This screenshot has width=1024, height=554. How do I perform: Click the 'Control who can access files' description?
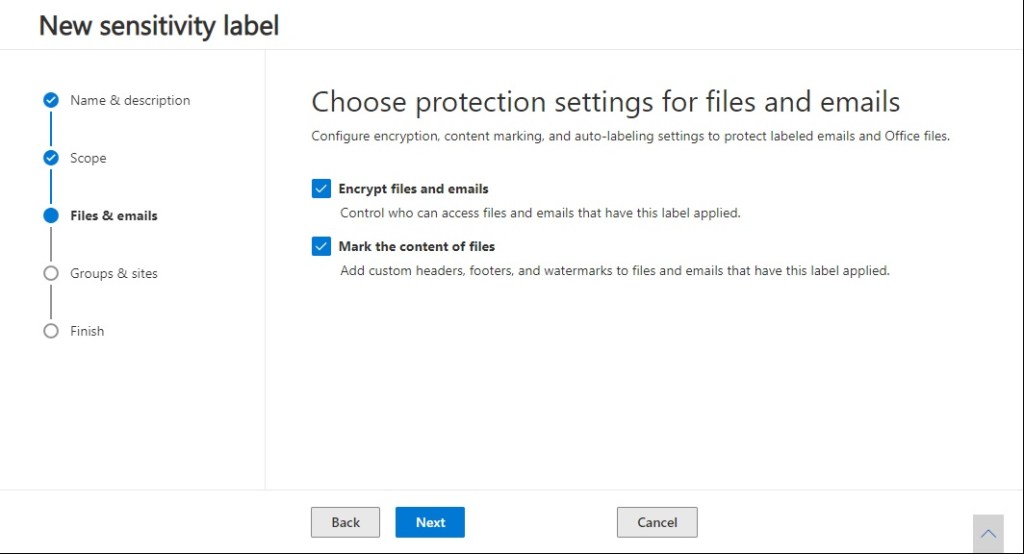[540, 213]
